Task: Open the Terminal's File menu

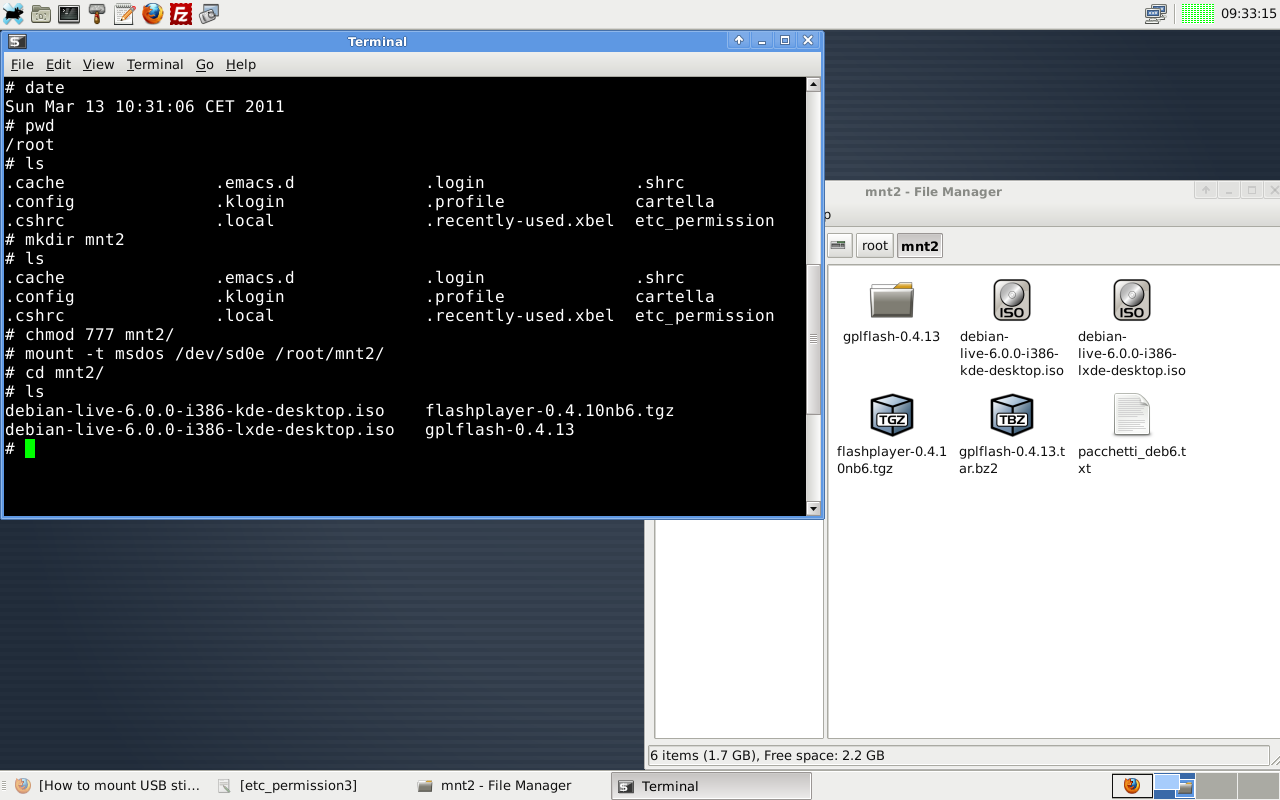Action: (x=22, y=64)
